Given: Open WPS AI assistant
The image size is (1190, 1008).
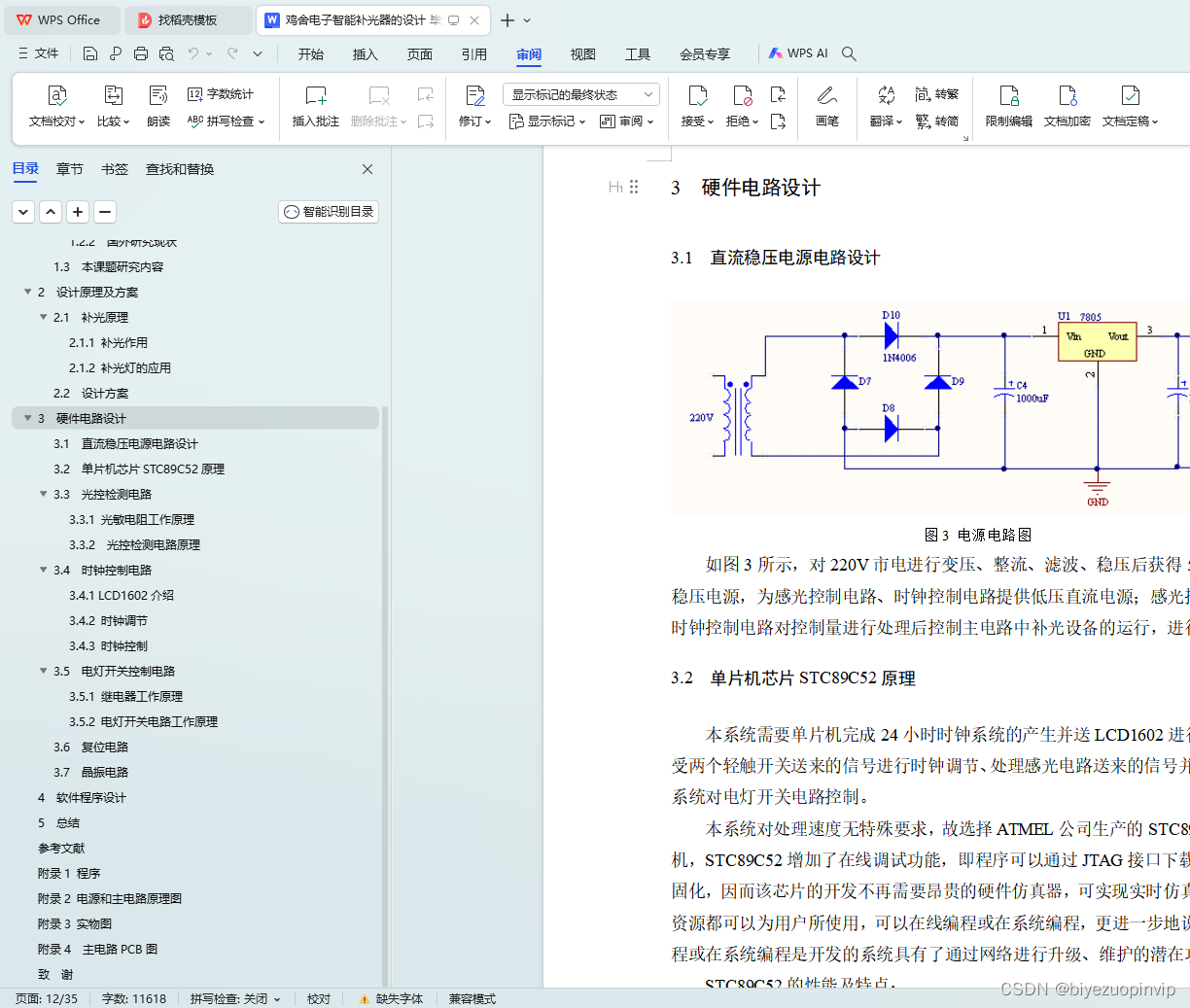Looking at the screenshot, I should pyautogui.click(x=798, y=53).
